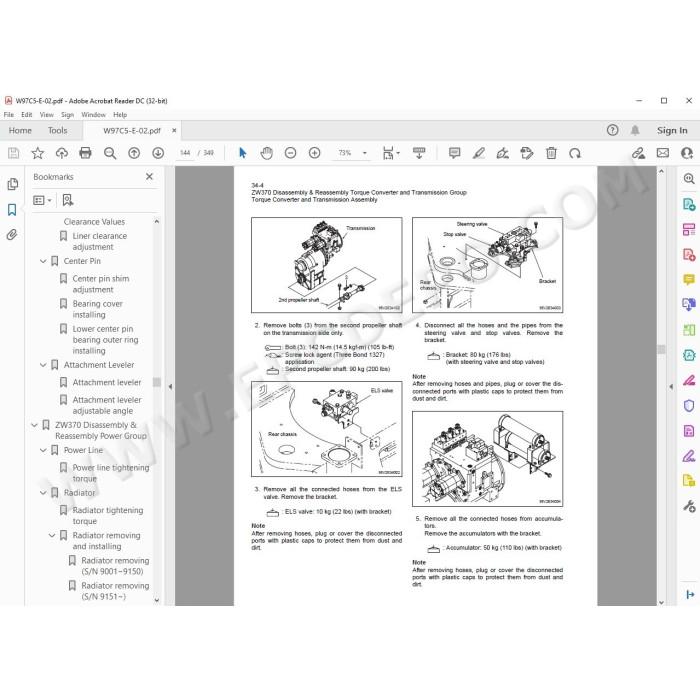Open the Edit menu
Image resolution: width=700 pixels, height=700 pixels.
(27, 115)
